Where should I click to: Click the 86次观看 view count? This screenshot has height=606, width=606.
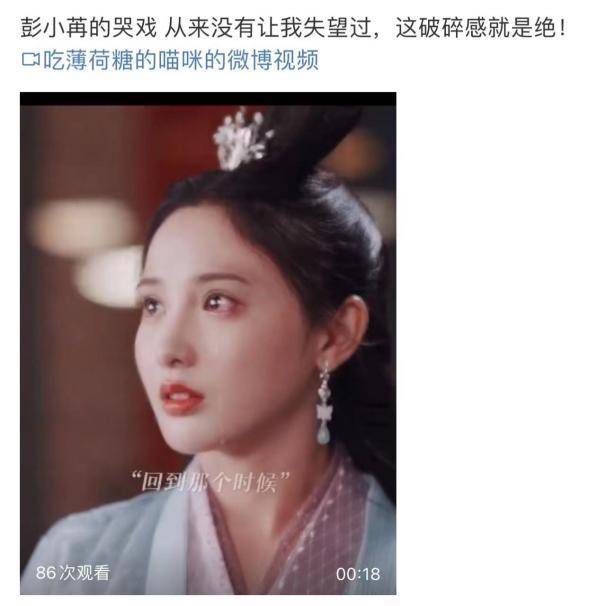click(x=73, y=573)
